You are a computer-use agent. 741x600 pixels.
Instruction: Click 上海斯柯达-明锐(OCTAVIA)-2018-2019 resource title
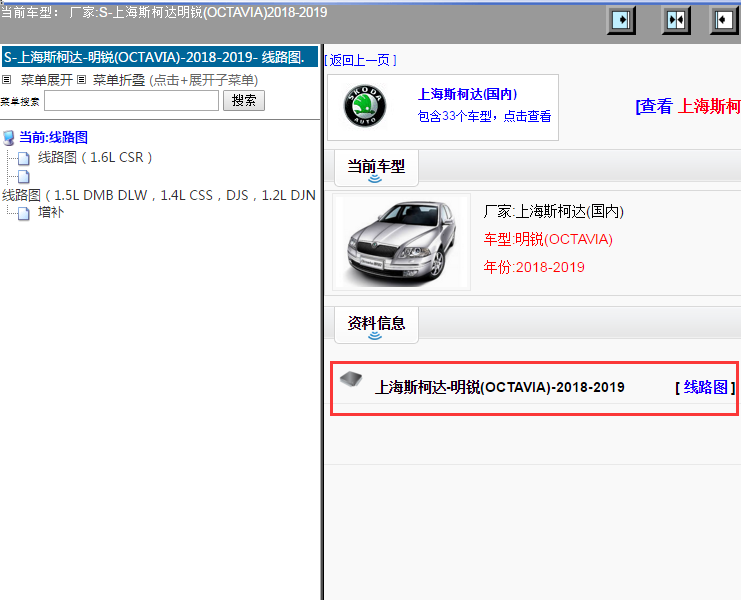[500, 387]
